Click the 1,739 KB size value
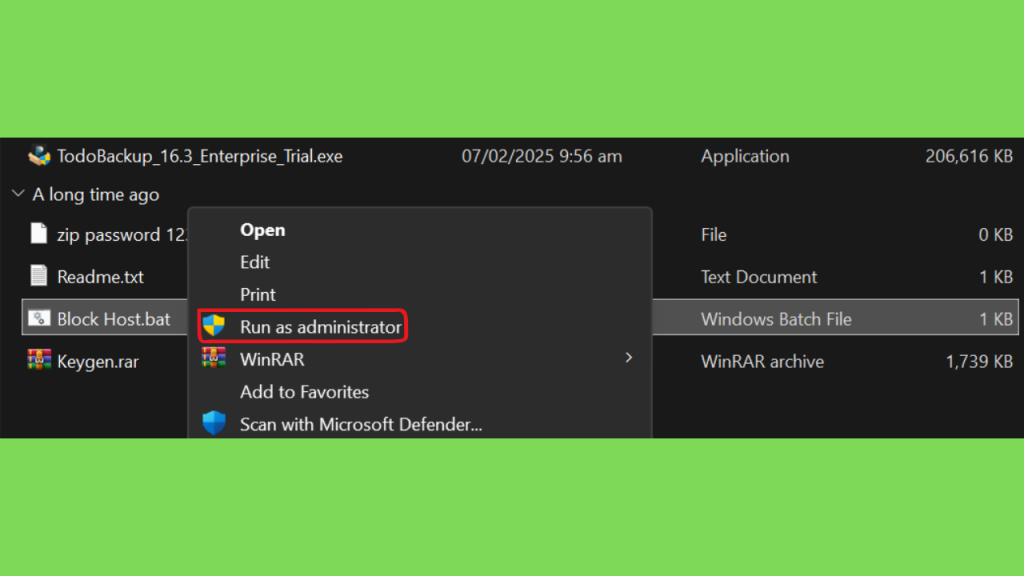 980,361
